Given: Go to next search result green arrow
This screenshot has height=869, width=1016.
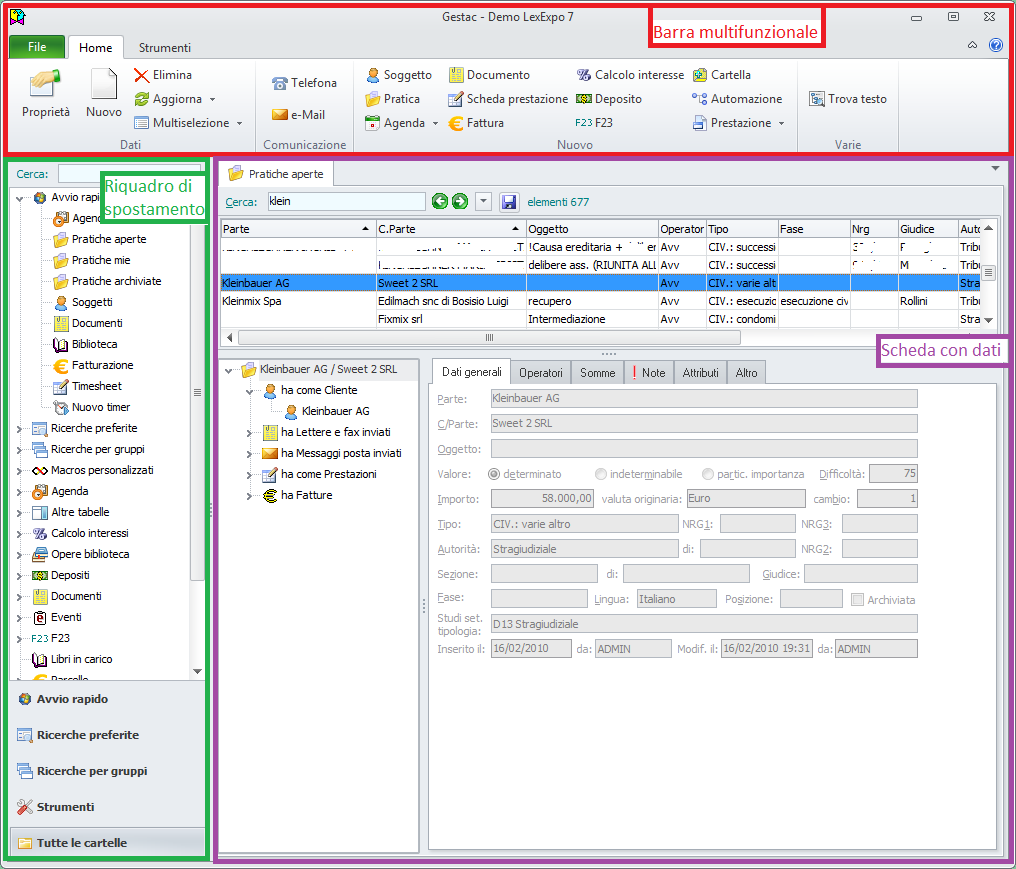Looking at the screenshot, I should 460,202.
